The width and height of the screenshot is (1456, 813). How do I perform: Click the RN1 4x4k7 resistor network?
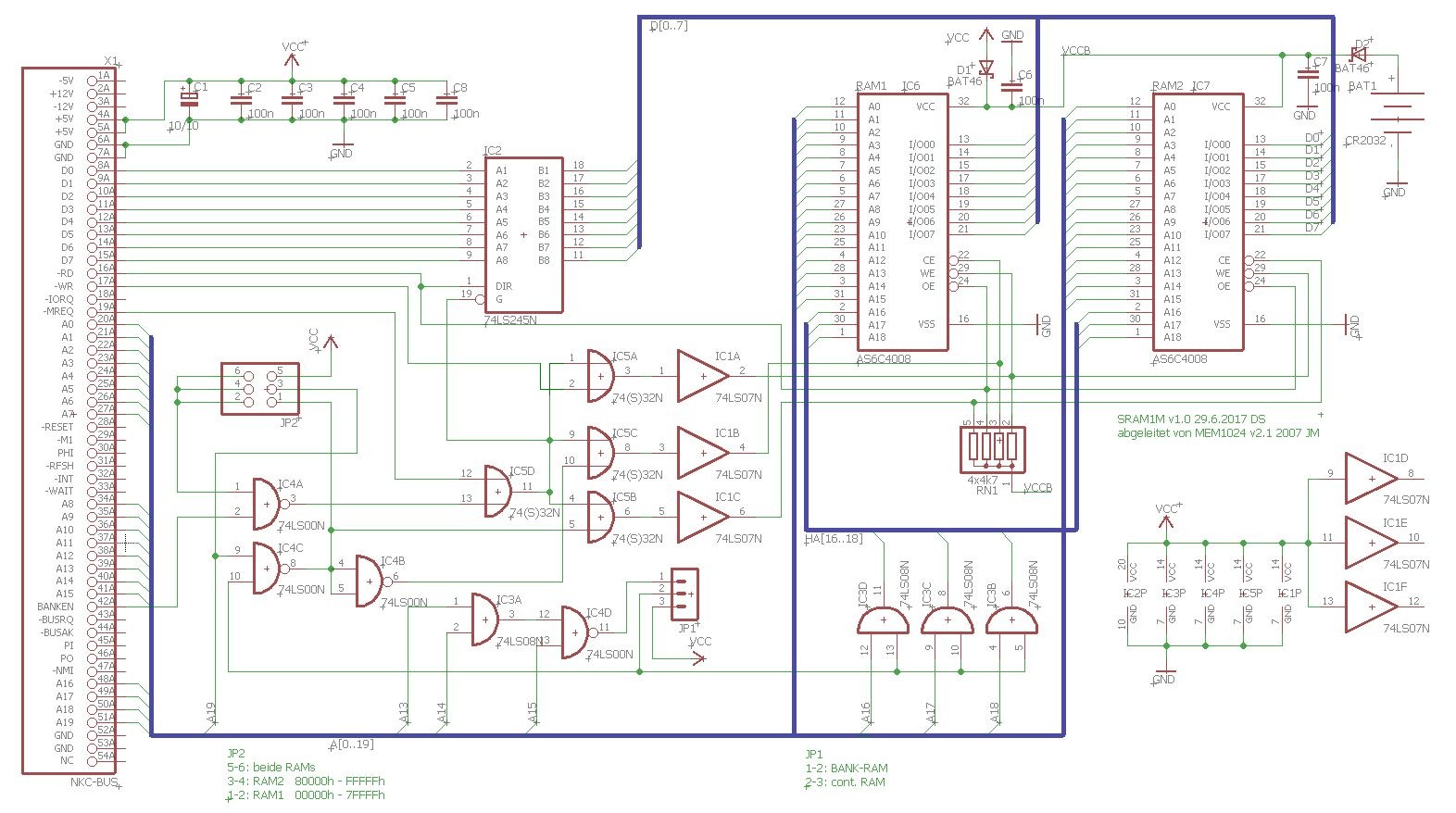click(993, 449)
